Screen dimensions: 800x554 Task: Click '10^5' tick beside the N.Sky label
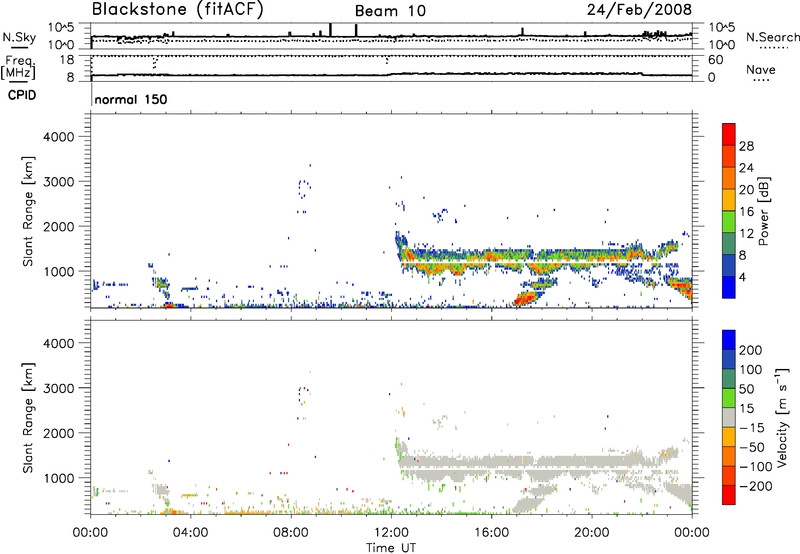coord(61,27)
